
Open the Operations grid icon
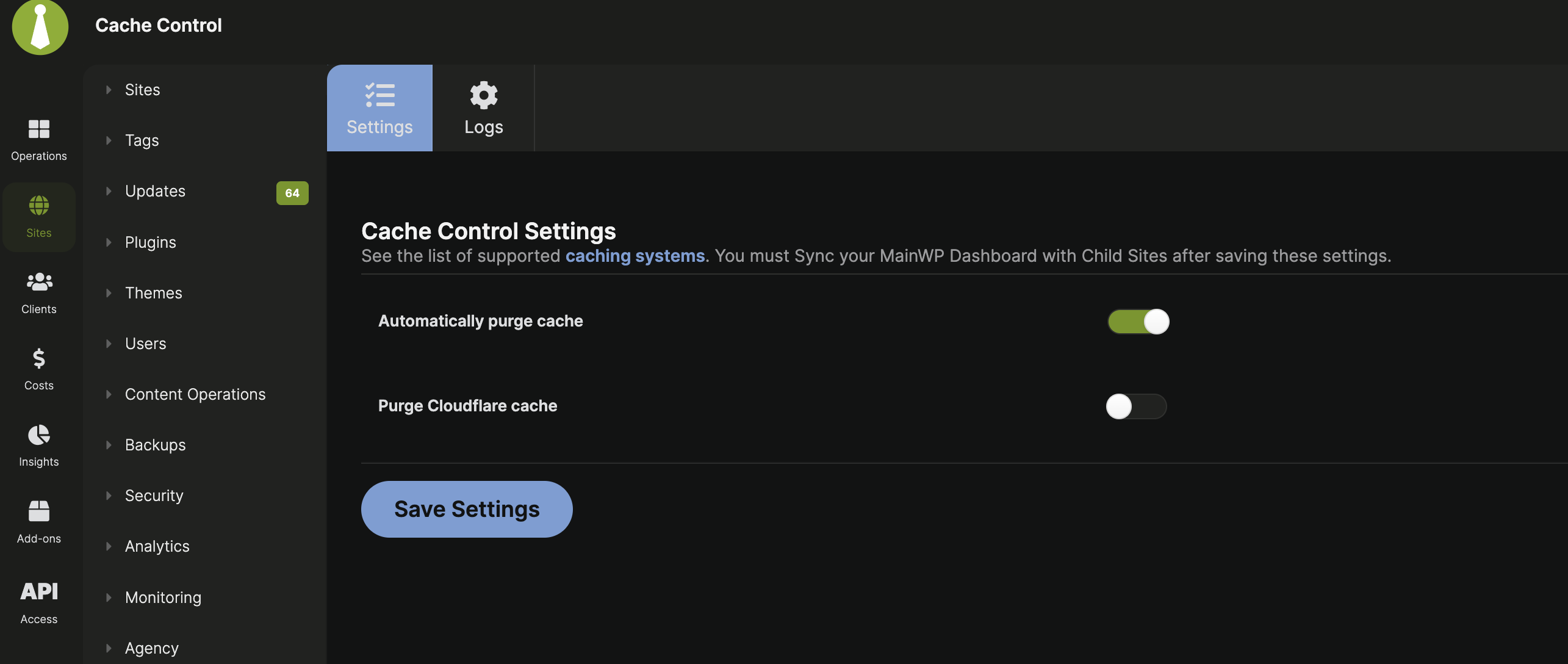point(39,129)
